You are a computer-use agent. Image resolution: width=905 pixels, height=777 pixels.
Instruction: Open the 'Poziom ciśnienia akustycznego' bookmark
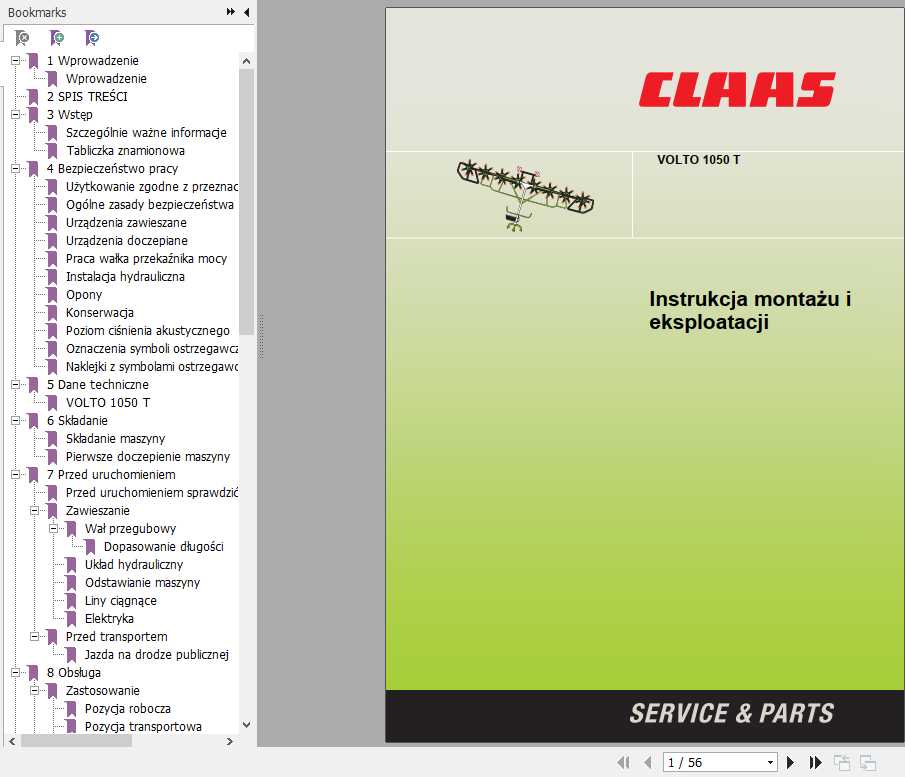point(148,330)
